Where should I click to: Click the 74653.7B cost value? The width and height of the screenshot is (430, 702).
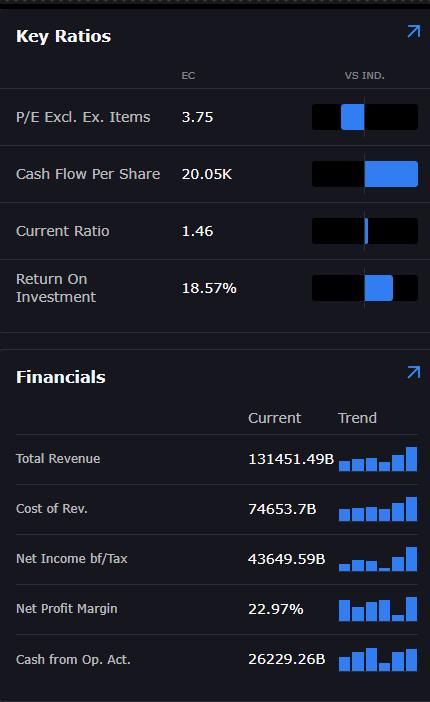click(x=282, y=509)
